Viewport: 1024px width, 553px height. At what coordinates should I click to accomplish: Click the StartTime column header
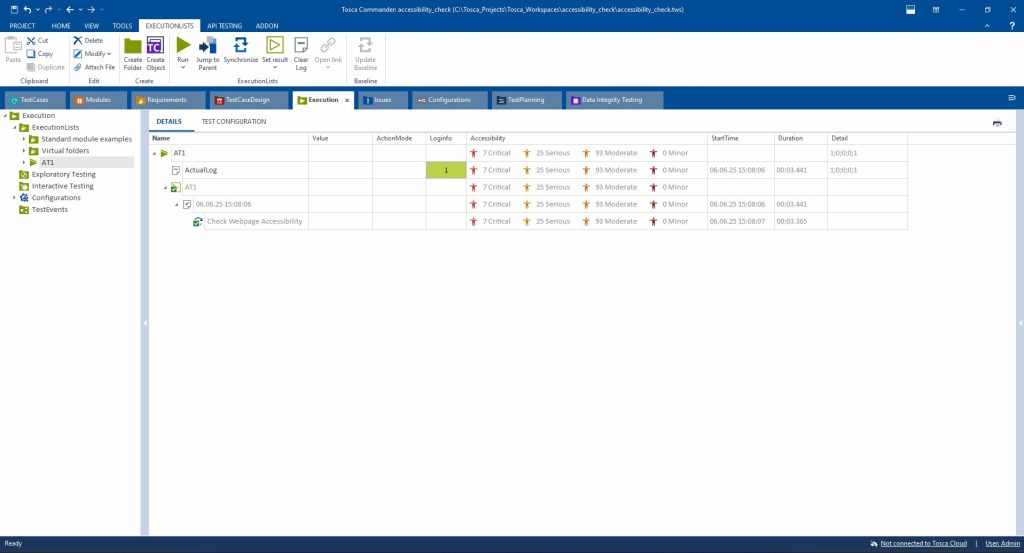point(741,138)
